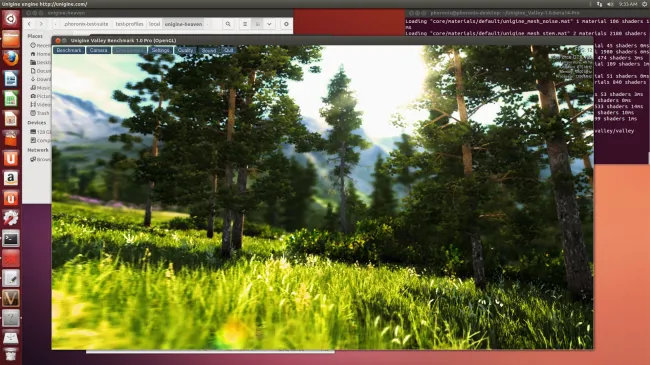Select the unigine-heaven path segment
This screenshot has height=365, width=650.
pyautogui.click(x=183, y=24)
